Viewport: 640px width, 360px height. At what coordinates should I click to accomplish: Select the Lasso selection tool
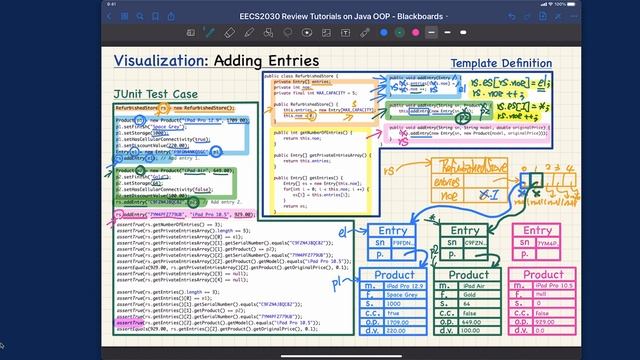point(288,33)
